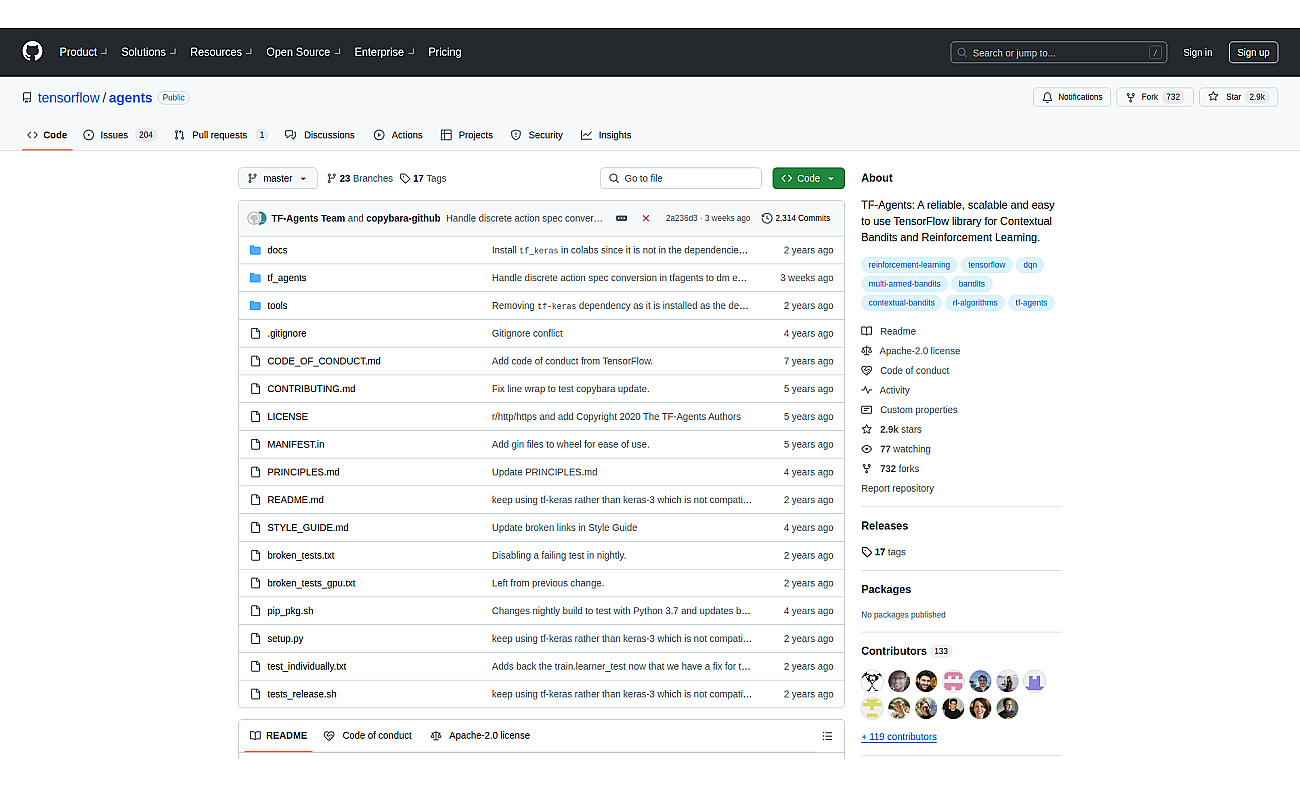Expand the Enterprise menu
The width and height of the screenshot is (1300, 788).
pyautogui.click(x=385, y=52)
